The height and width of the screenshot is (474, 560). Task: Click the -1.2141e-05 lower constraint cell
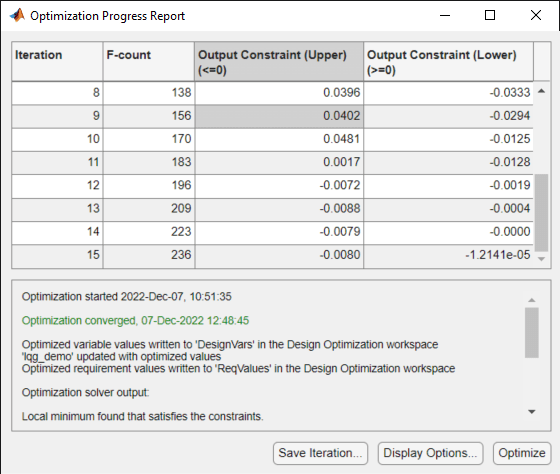(449, 255)
